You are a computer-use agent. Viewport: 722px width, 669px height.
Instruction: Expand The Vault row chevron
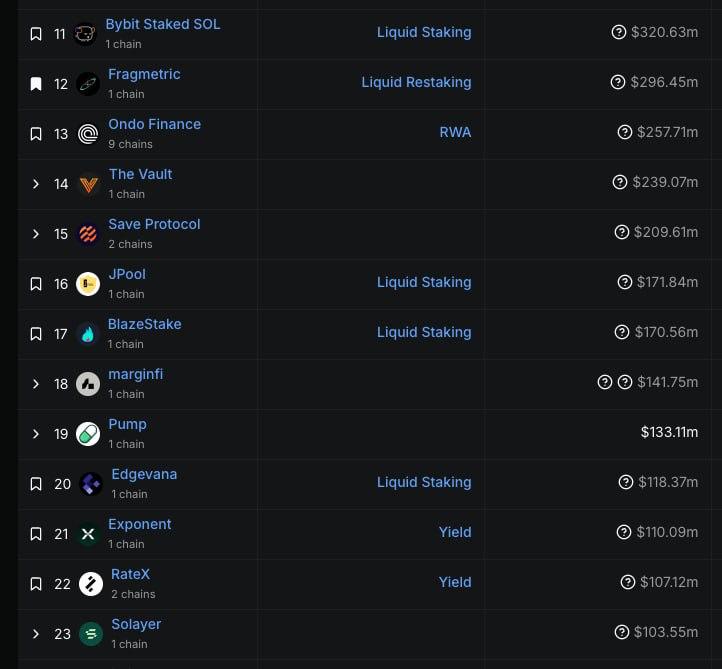(x=36, y=184)
